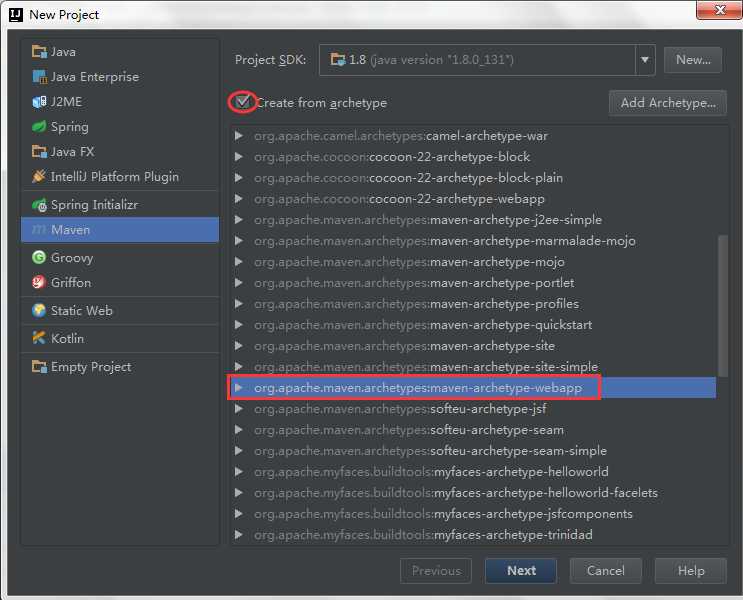Image resolution: width=743 pixels, height=600 pixels.
Task: Expand cocoon-22-archetype-webapp node
Action: point(239,199)
